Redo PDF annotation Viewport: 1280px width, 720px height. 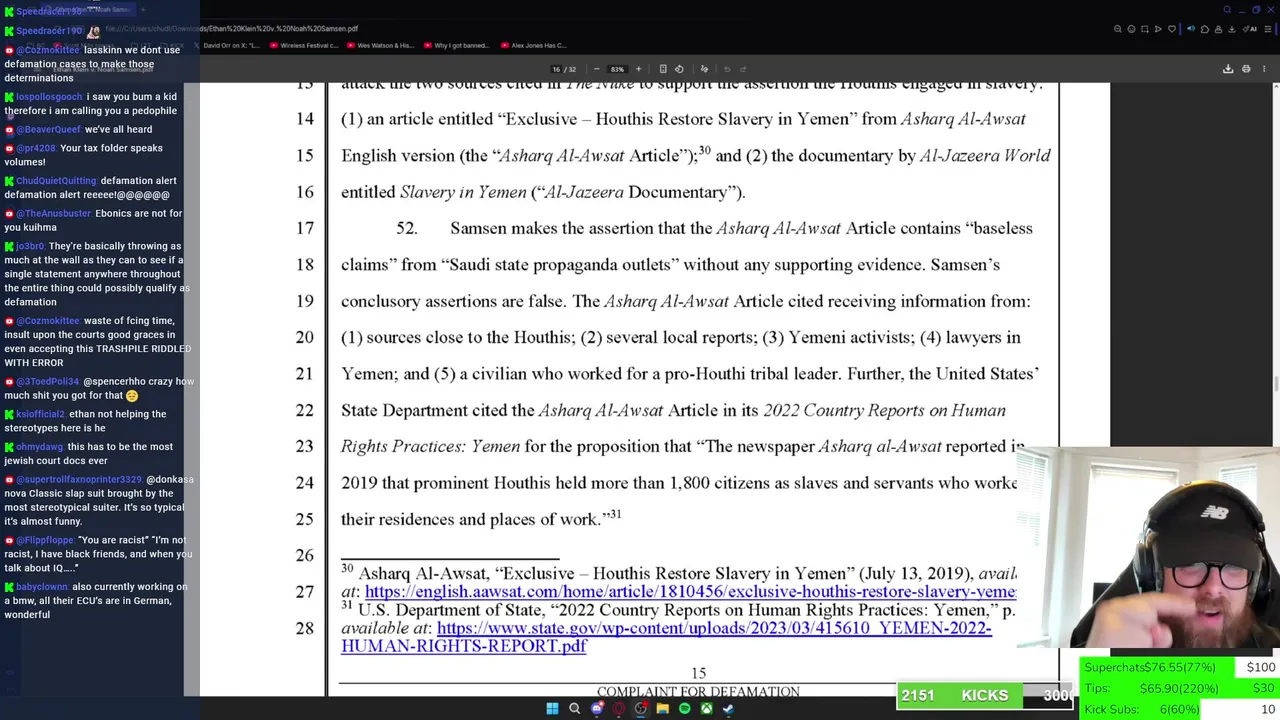(743, 69)
